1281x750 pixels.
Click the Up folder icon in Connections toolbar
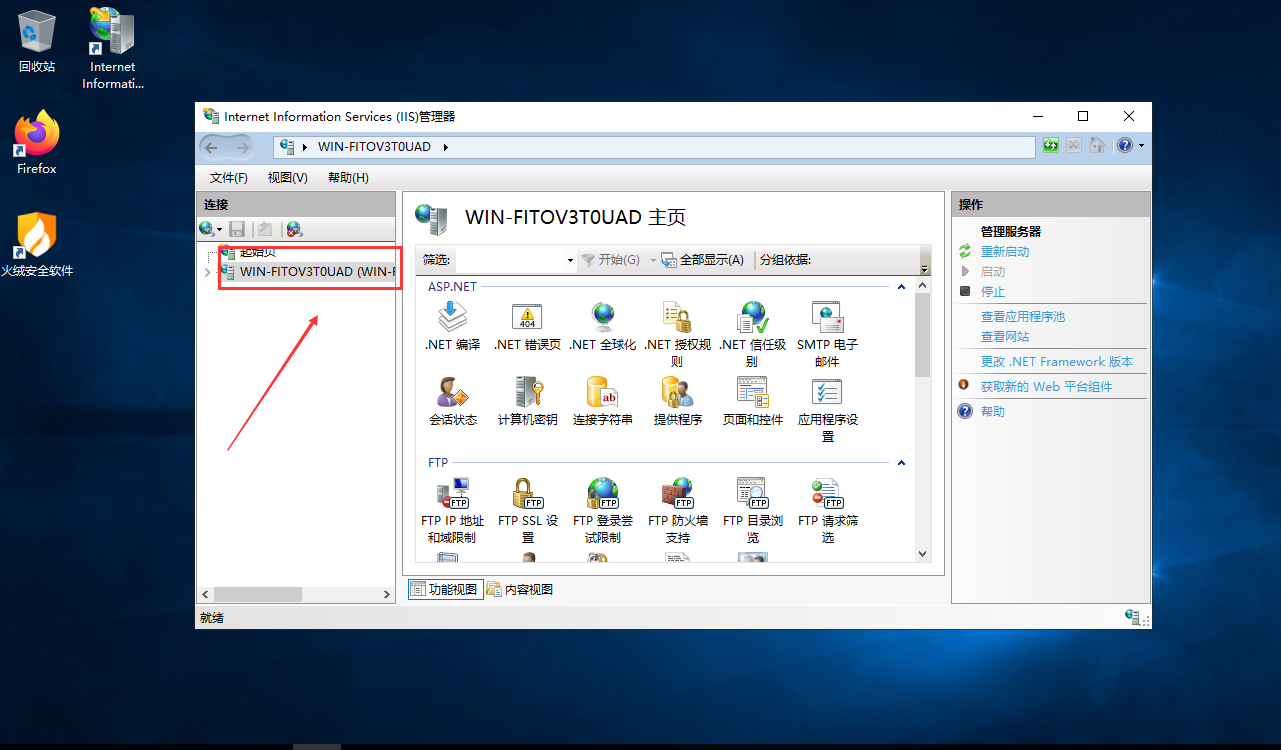click(264, 229)
